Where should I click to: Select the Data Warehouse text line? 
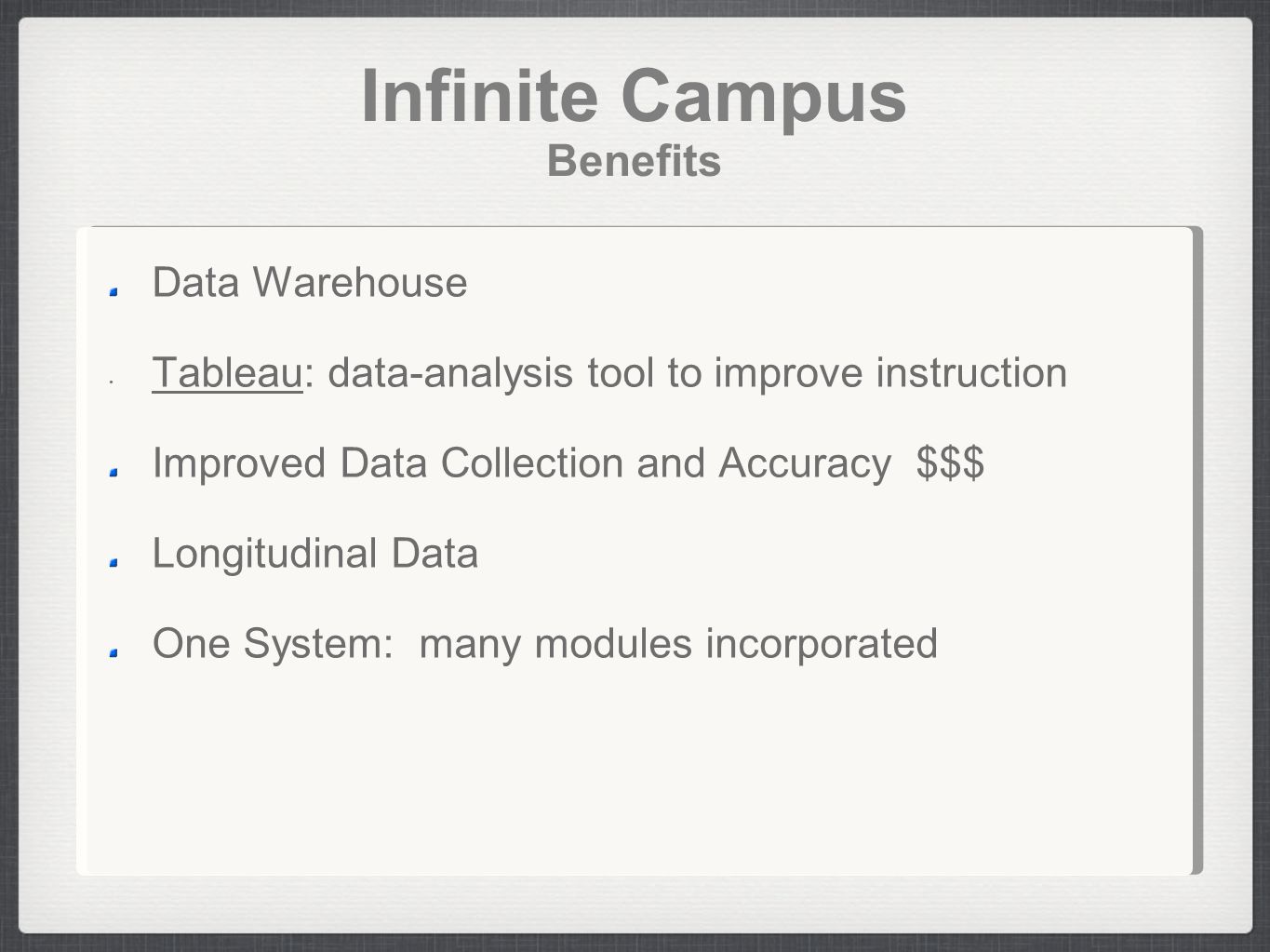310,282
